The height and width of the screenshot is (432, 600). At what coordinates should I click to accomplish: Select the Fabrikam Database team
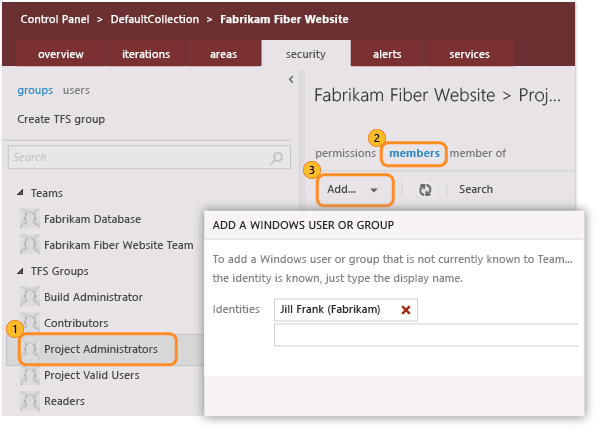[93, 219]
